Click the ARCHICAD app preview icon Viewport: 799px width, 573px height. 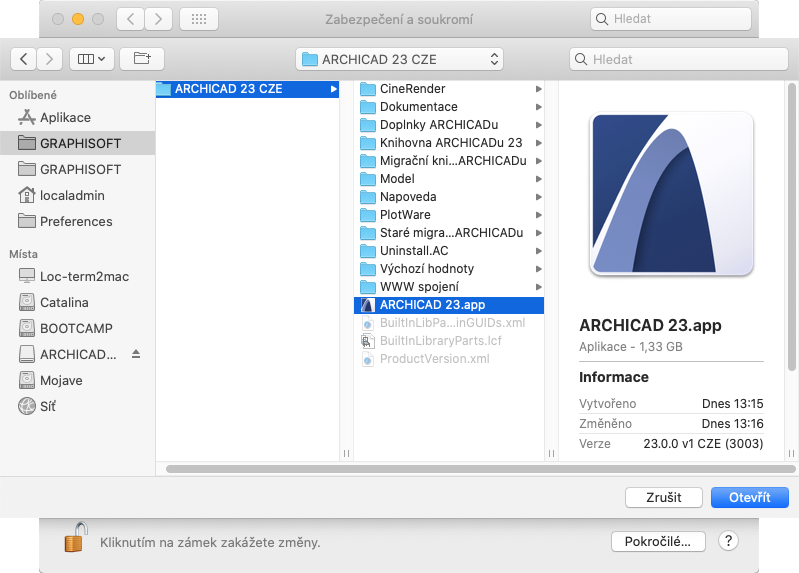coord(671,194)
